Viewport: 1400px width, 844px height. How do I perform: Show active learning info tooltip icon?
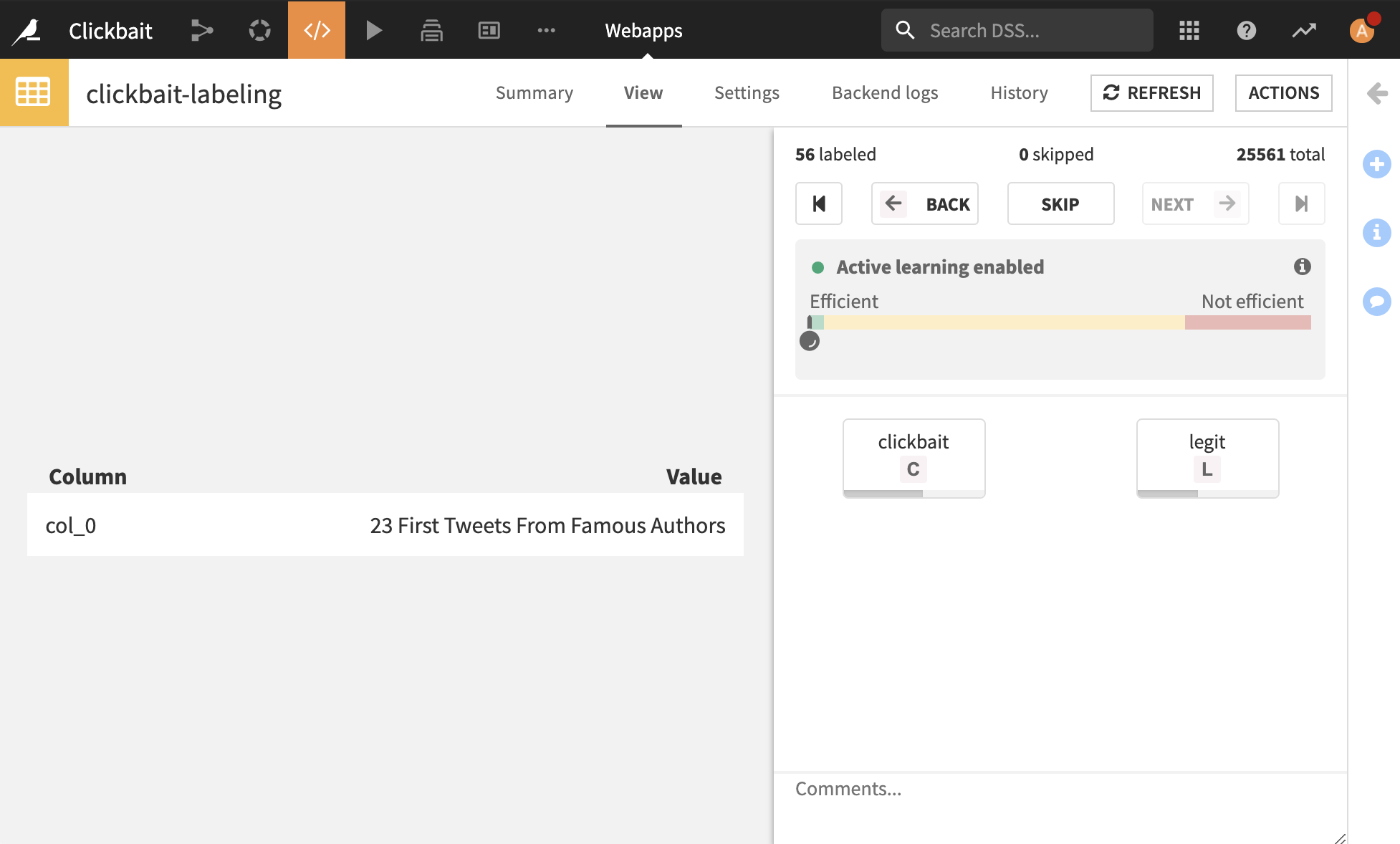1302,267
